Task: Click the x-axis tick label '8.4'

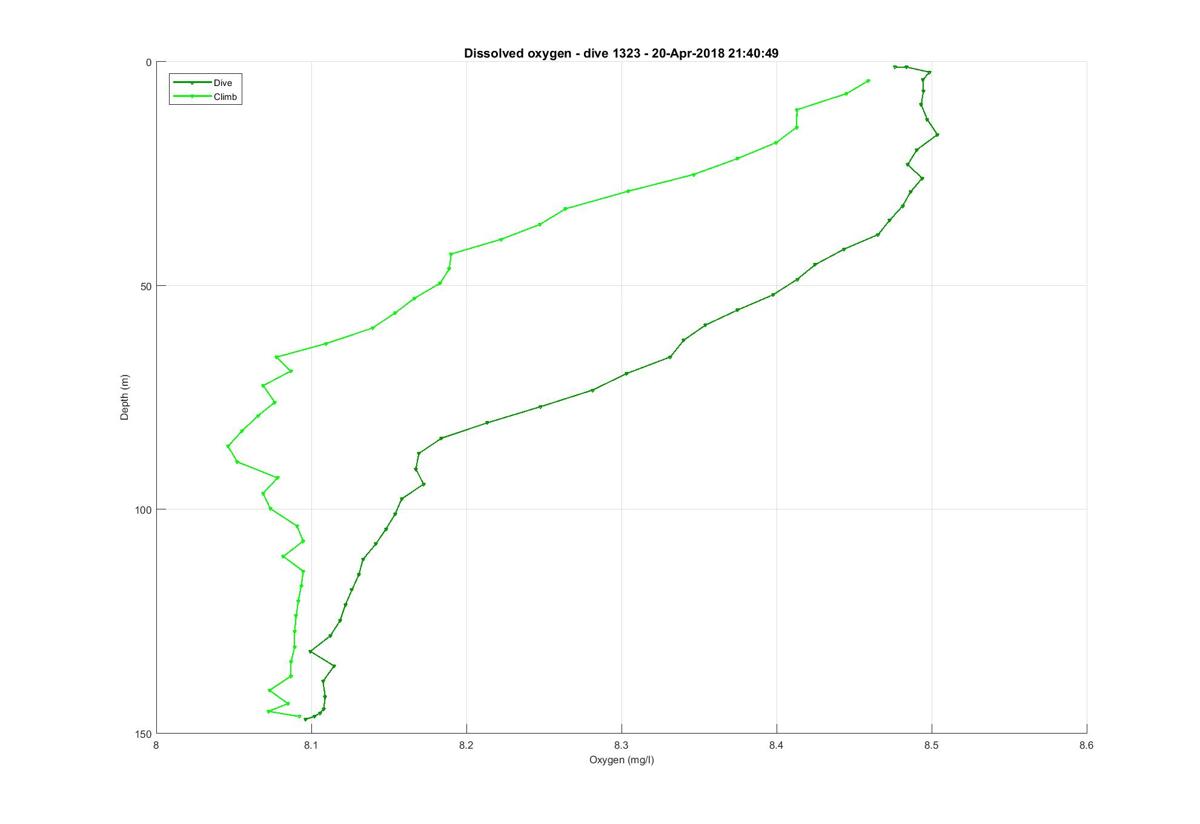Action: [777, 745]
